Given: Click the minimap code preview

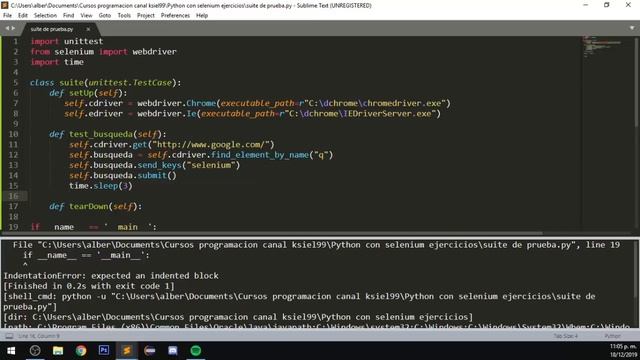Looking at the screenshot, I should (x=602, y=46).
